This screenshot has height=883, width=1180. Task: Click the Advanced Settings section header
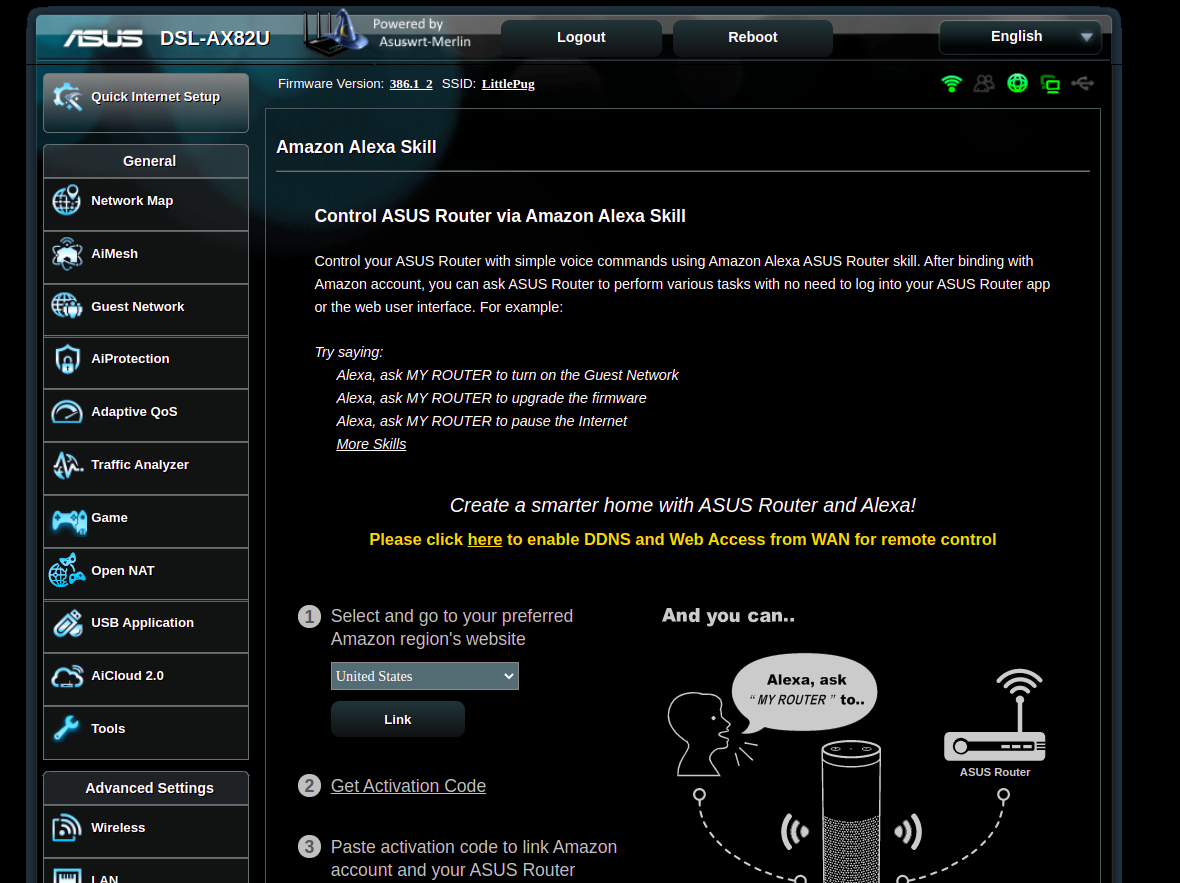pos(146,788)
